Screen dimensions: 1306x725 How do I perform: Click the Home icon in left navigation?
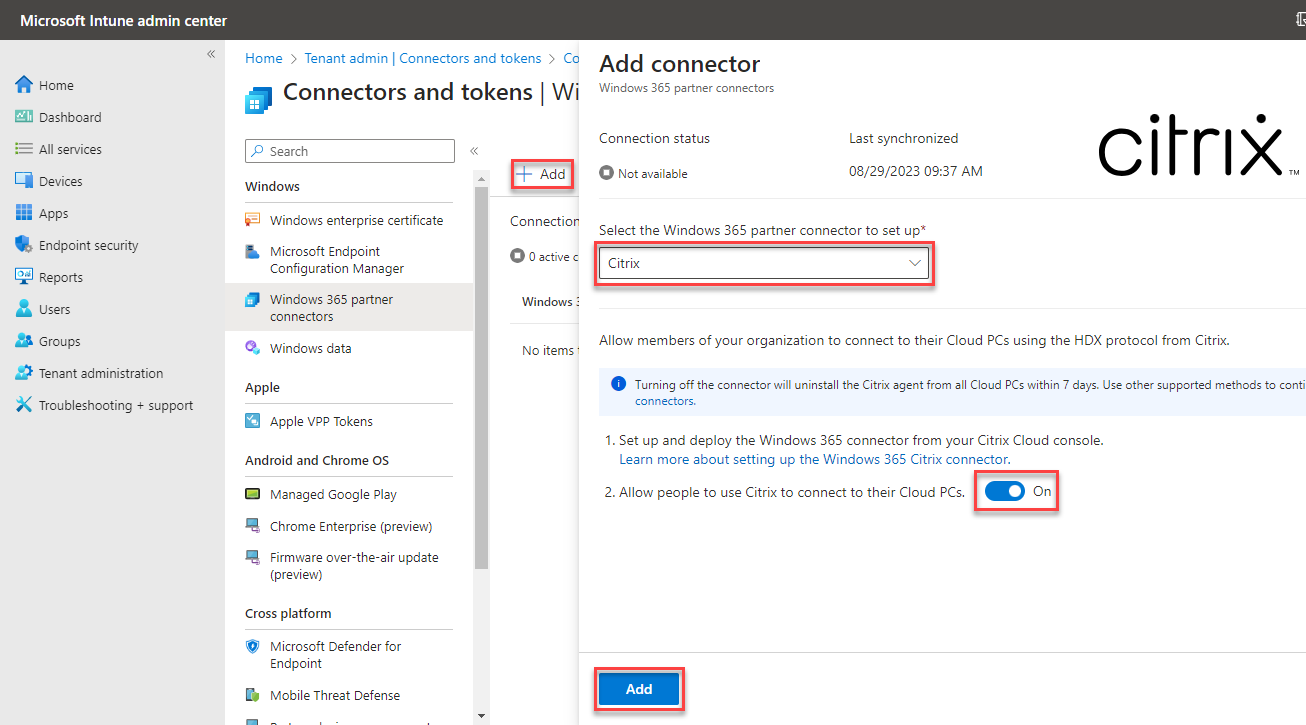pyautogui.click(x=24, y=85)
